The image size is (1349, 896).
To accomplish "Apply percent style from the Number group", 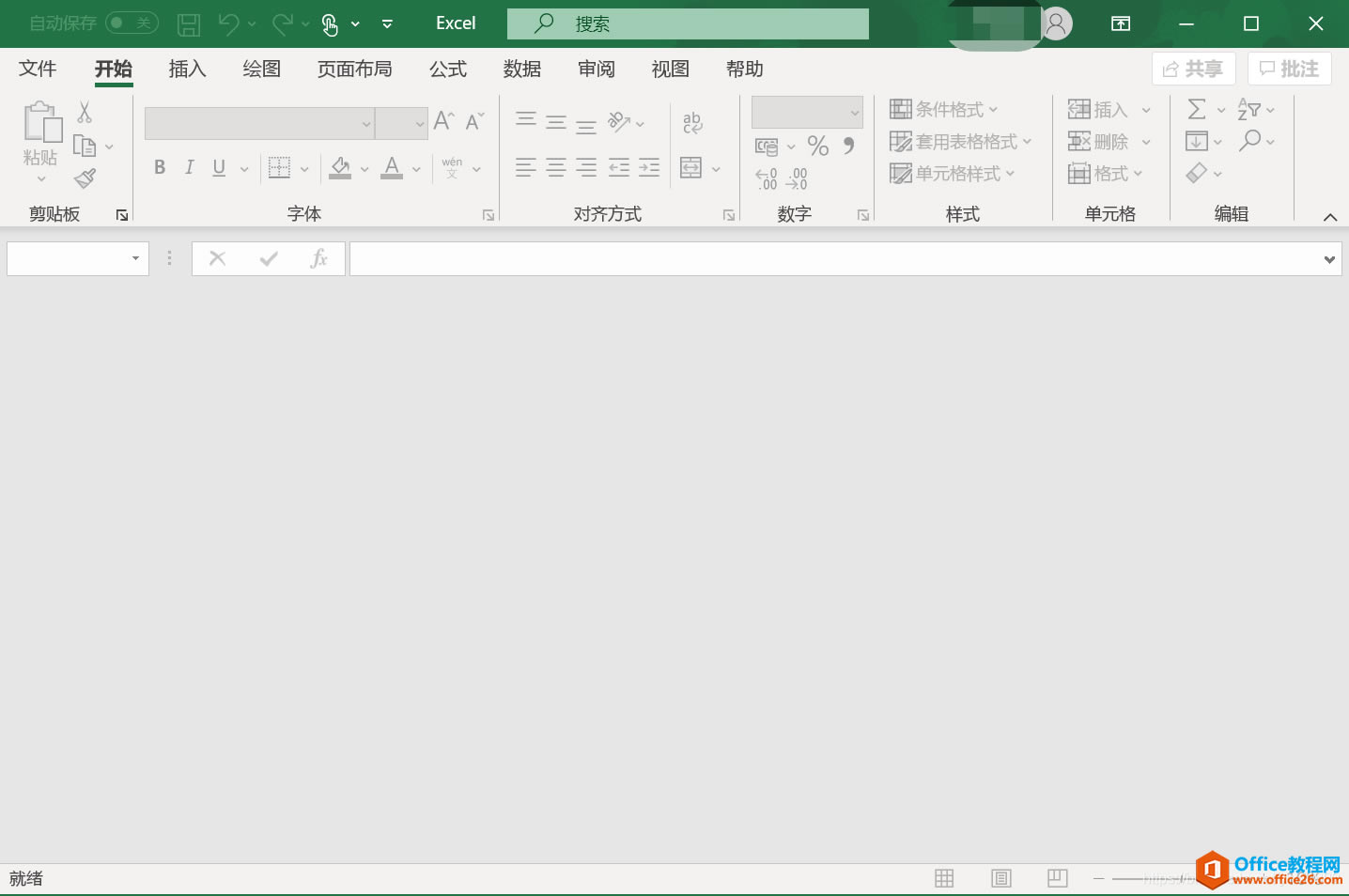I will pos(817,147).
